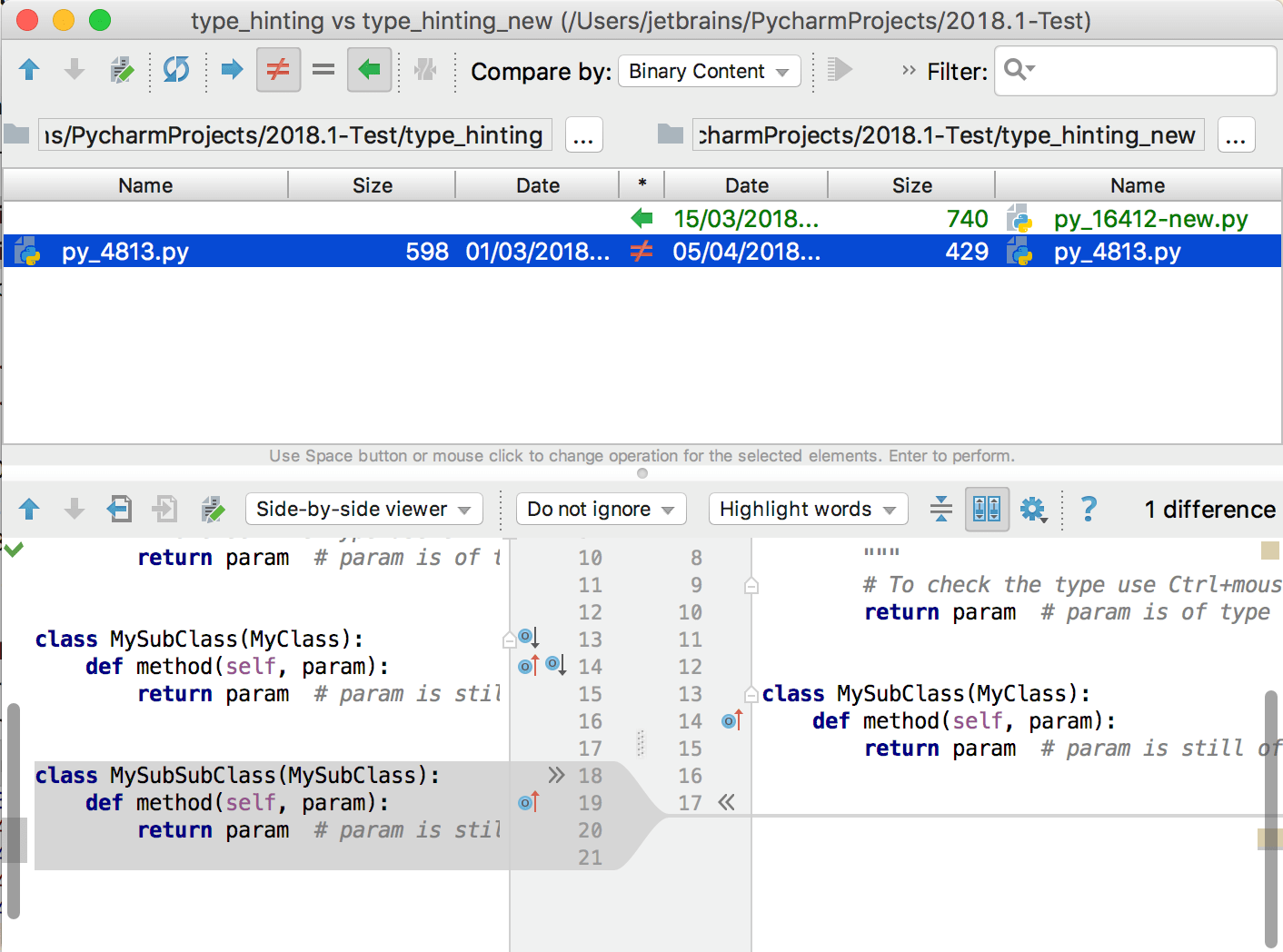Go to next difference in the diff viewer
The image size is (1283, 952).
point(74,509)
